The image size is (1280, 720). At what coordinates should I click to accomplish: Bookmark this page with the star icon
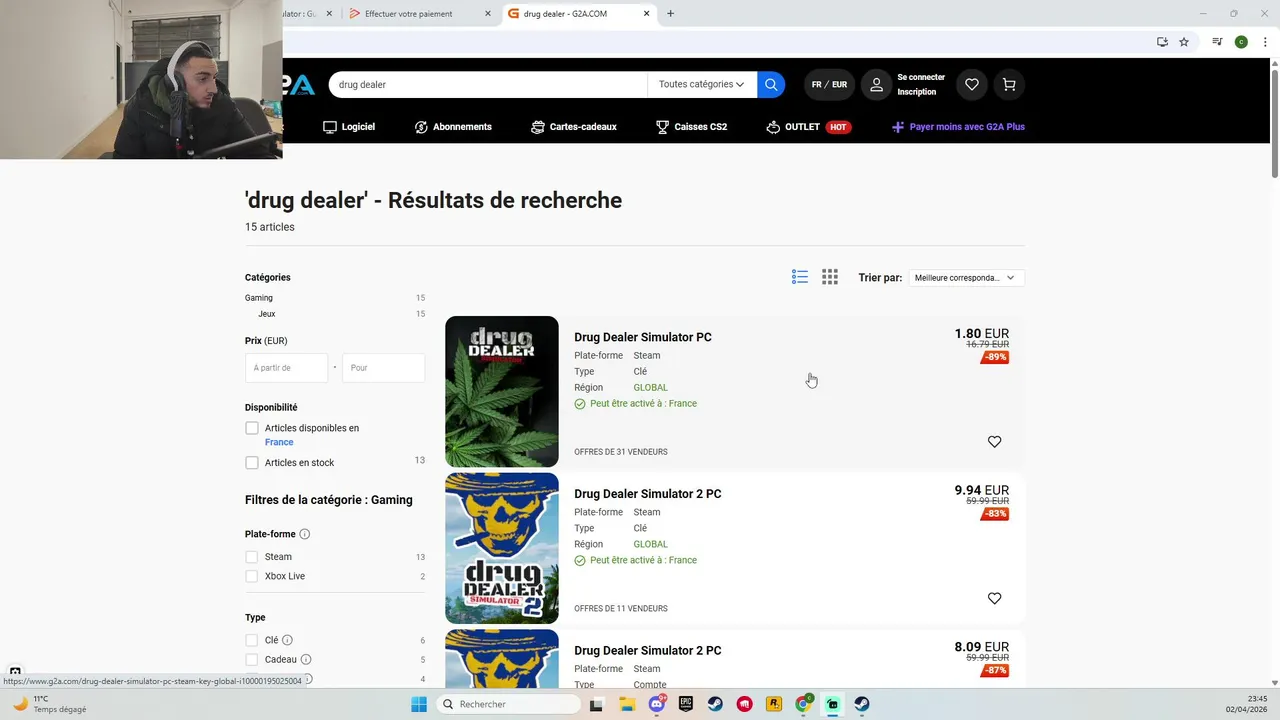click(x=1184, y=42)
